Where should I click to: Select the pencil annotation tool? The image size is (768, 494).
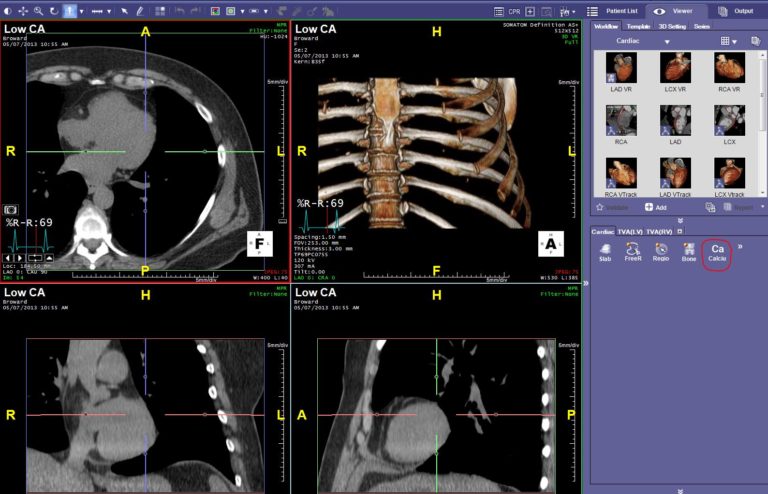point(140,11)
